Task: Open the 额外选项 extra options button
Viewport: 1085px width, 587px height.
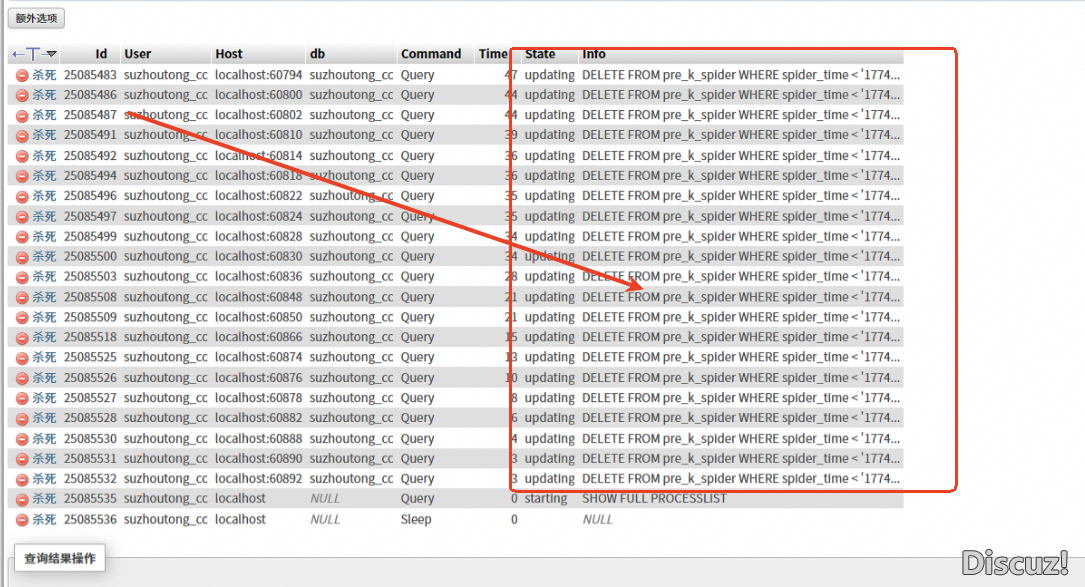Action: click(x=37, y=18)
